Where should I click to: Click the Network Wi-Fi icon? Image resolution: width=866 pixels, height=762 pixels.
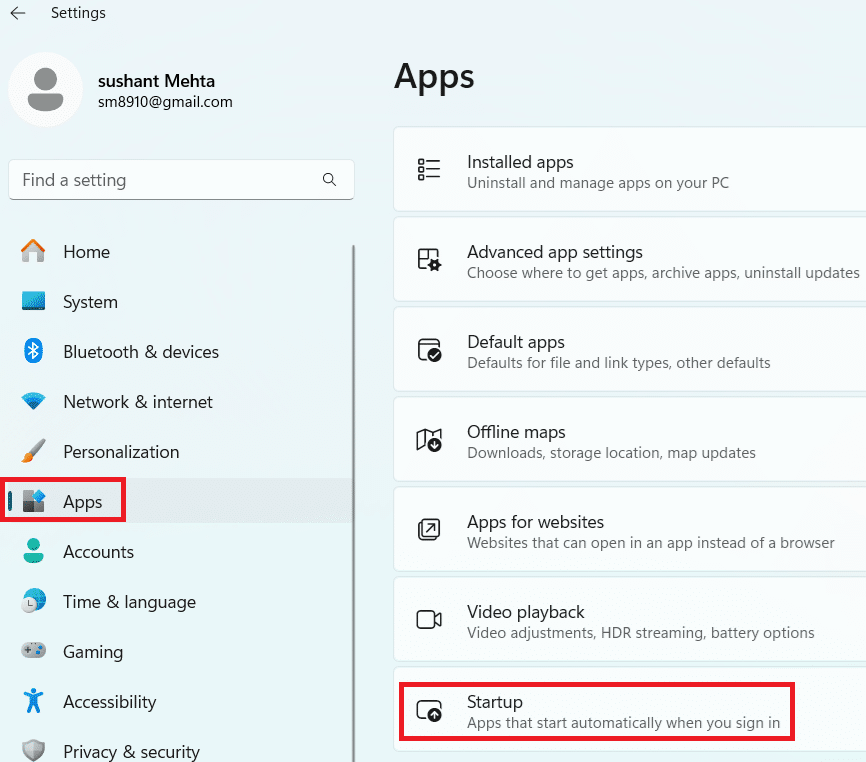pyautogui.click(x=34, y=402)
